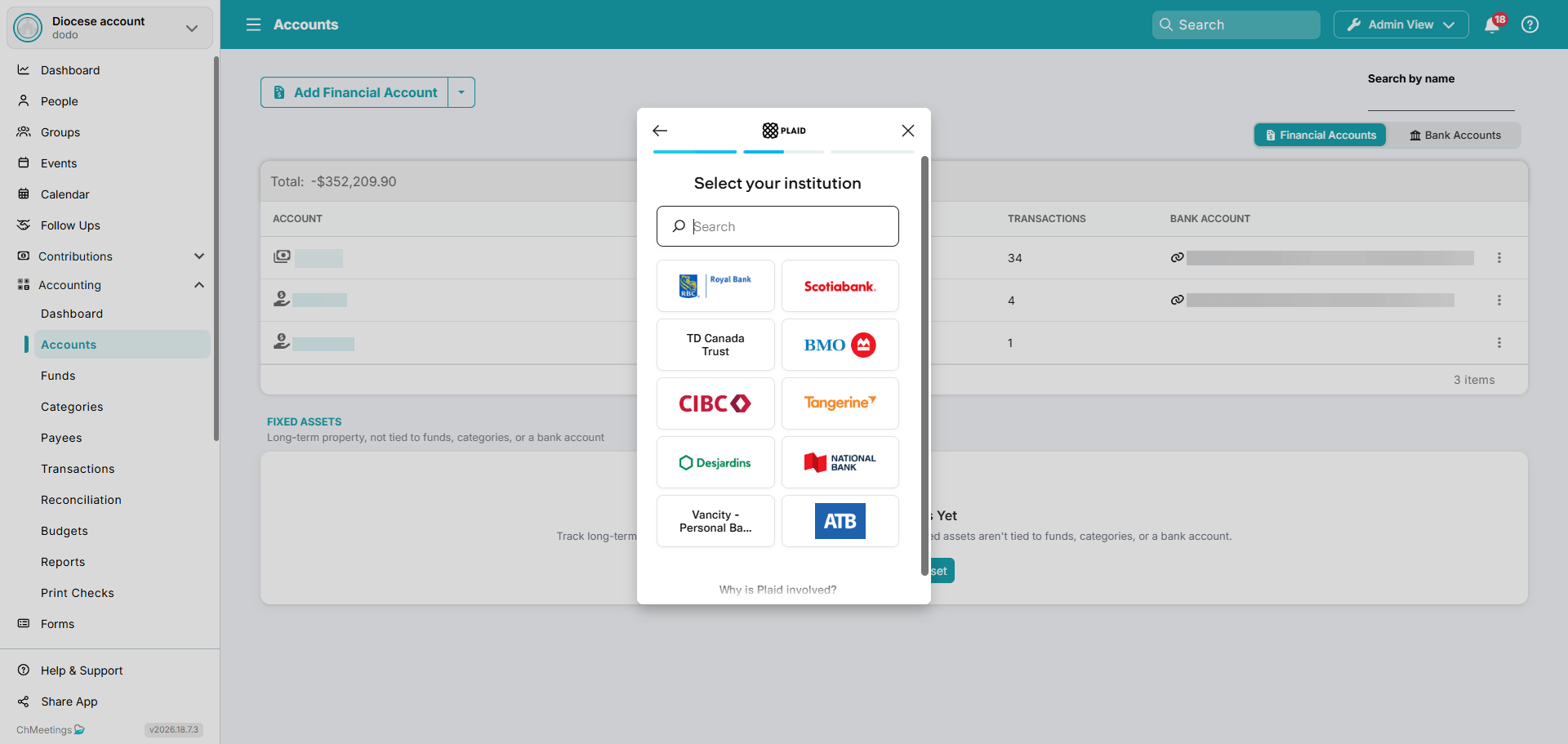The width and height of the screenshot is (1568, 744).
Task: Open Admin View dropdown
Action: [1401, 25]
